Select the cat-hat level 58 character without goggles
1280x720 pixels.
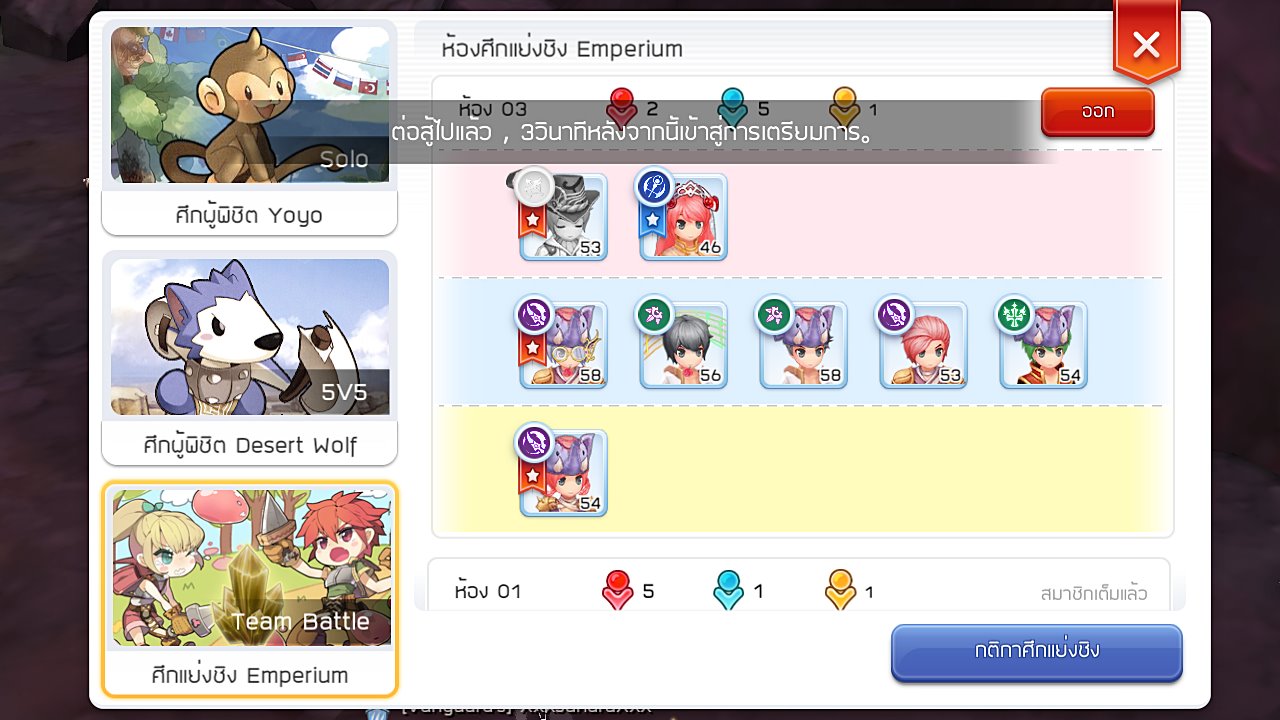803,345
